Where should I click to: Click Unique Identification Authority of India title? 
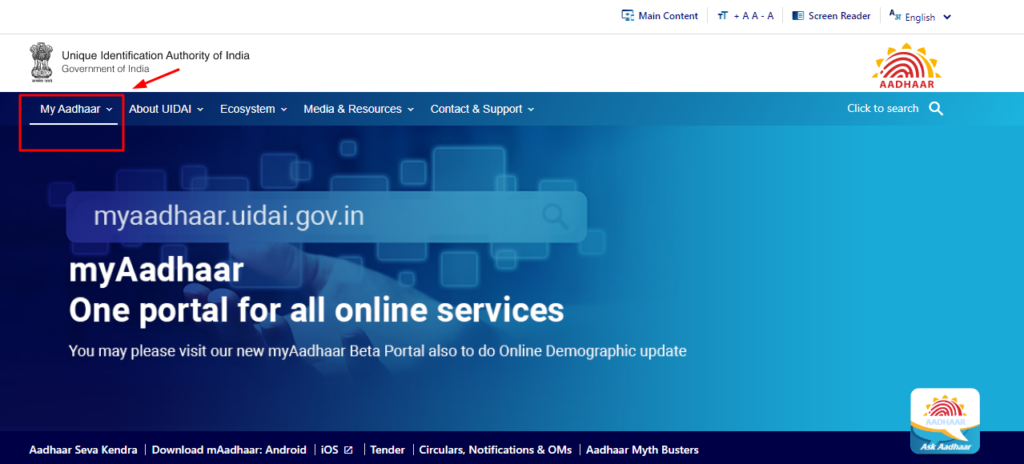(x=155, y=56)
